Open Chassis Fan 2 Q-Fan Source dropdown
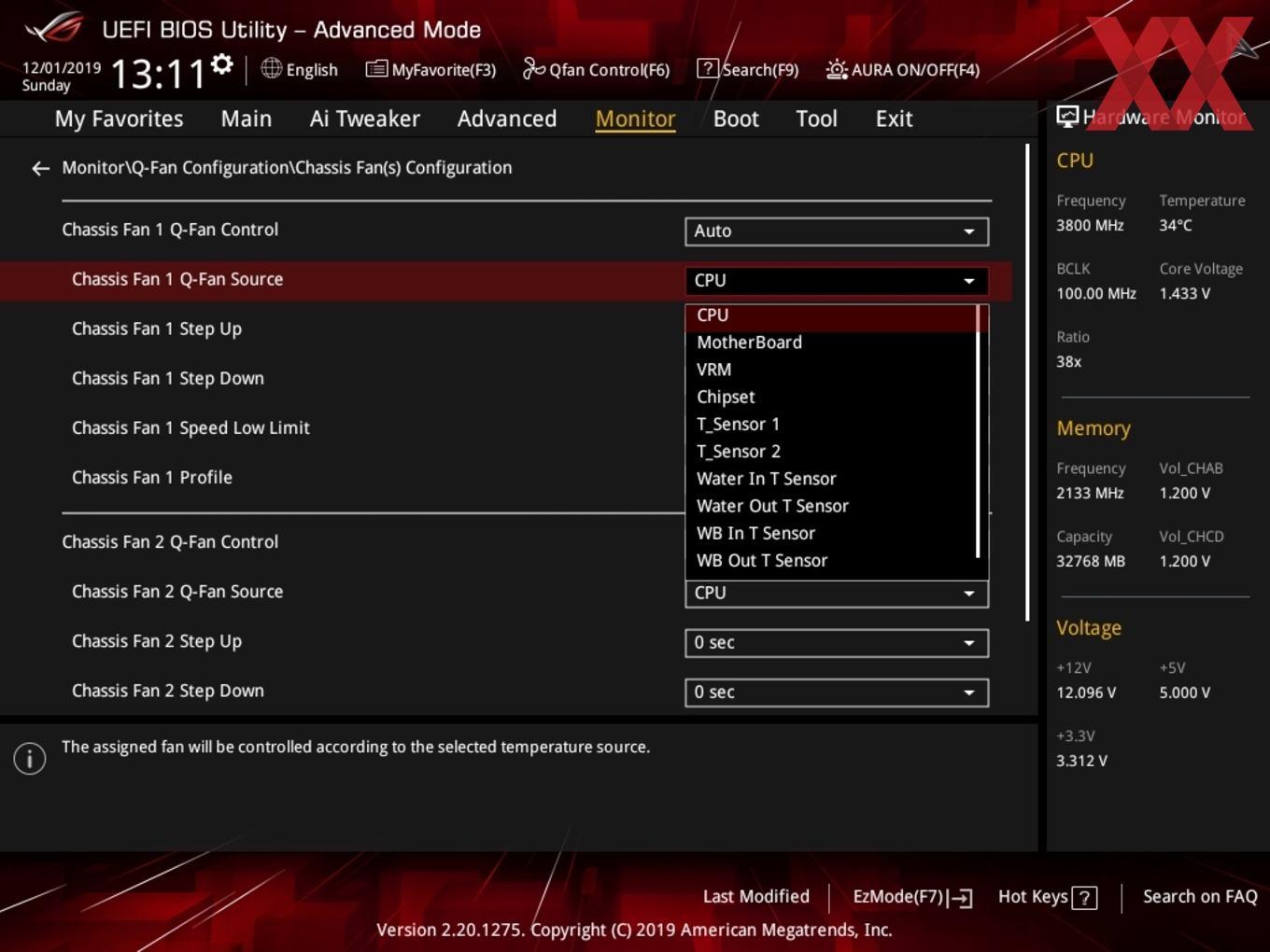The width and height of the screenshot is (1270, 952). [837, 594]
